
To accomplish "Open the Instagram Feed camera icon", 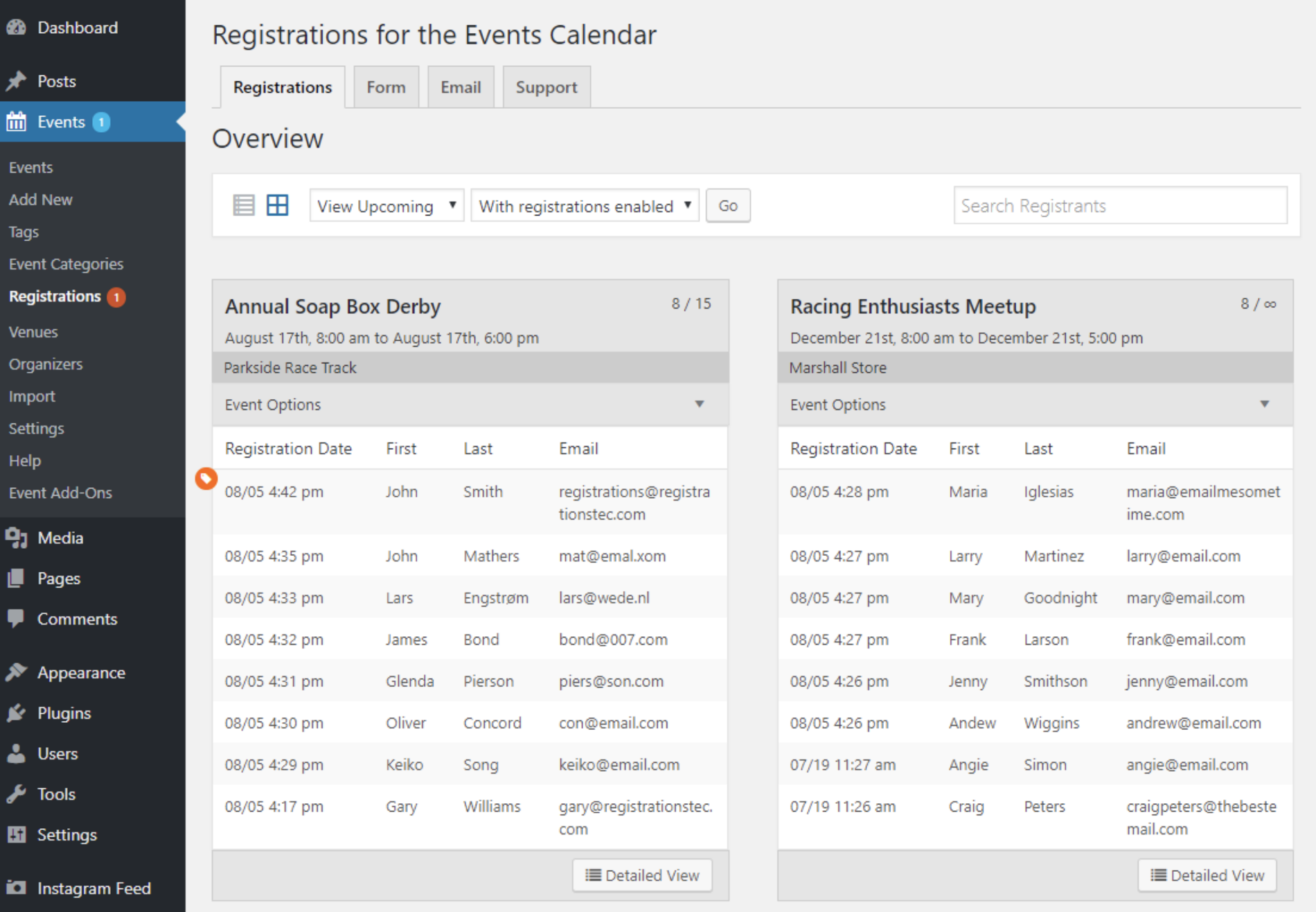I will pyautogui.click(x=16, y=888).
